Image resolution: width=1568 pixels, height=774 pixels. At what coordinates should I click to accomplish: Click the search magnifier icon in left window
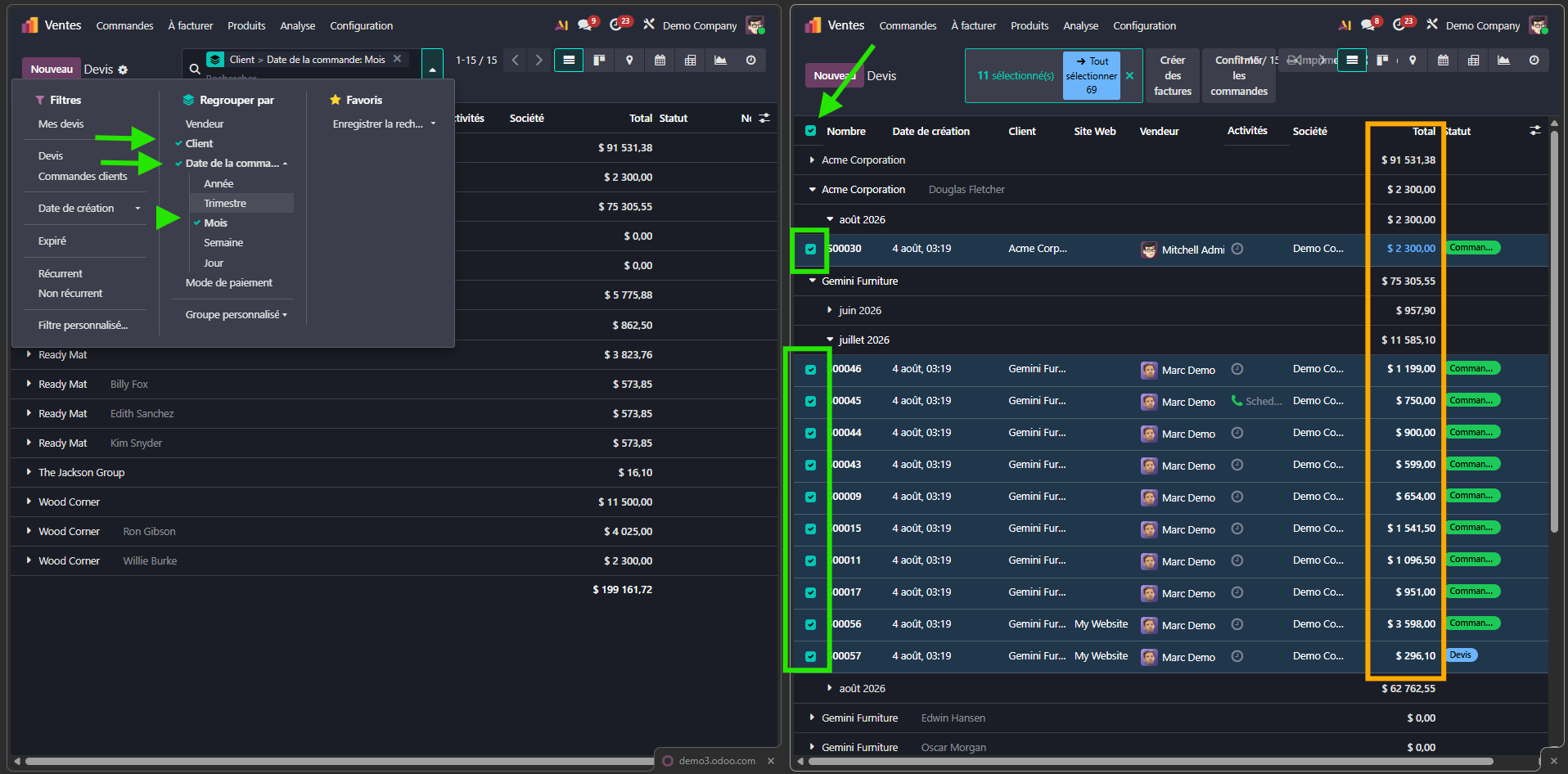195,70
